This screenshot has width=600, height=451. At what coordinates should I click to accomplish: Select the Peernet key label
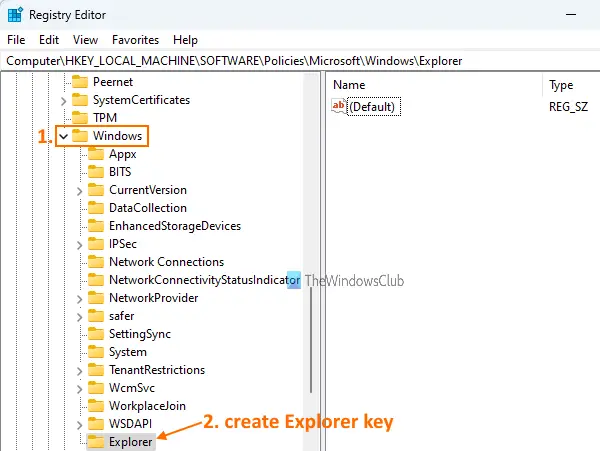113,82
